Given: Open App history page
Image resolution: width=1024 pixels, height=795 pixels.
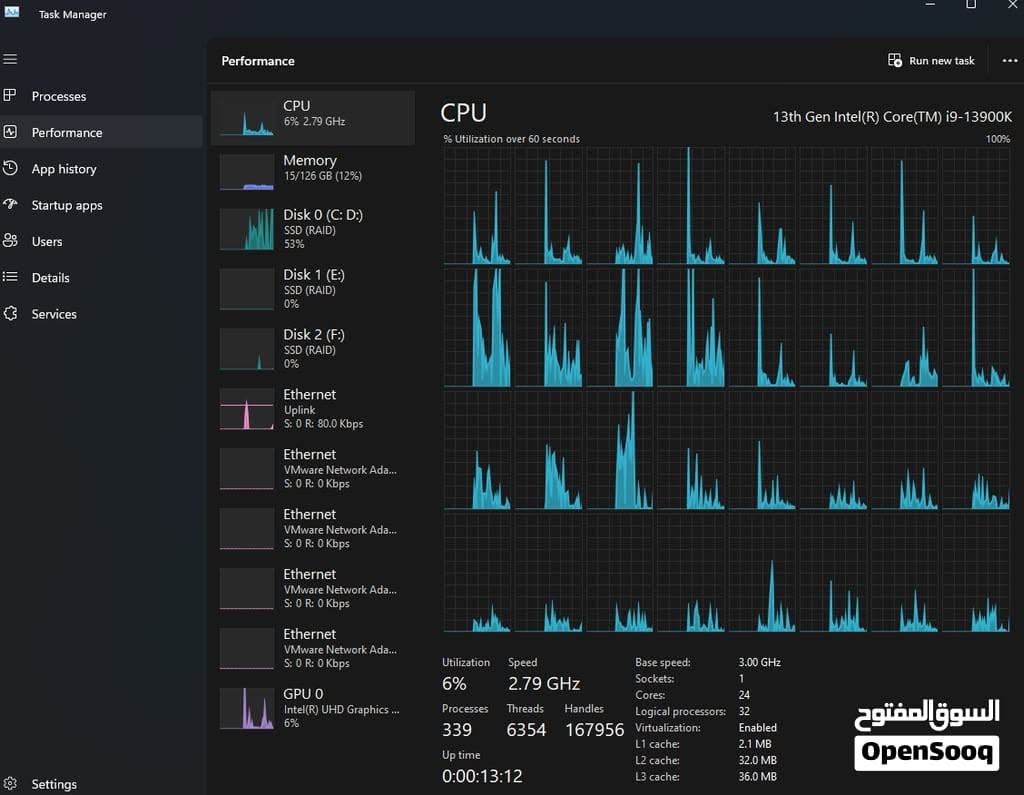Looking at the screenshot, I should (101, 169).
